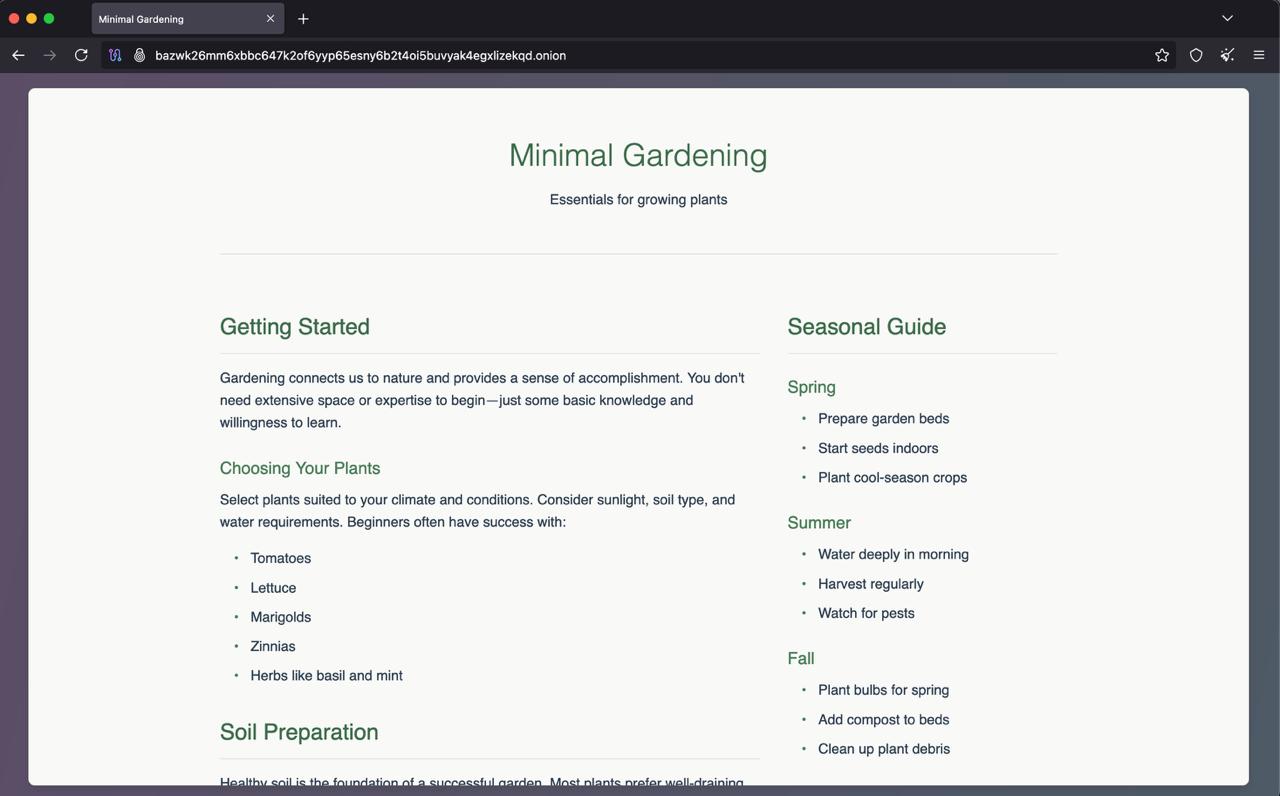Open security level settings via shield icon

coord(1195,55)
